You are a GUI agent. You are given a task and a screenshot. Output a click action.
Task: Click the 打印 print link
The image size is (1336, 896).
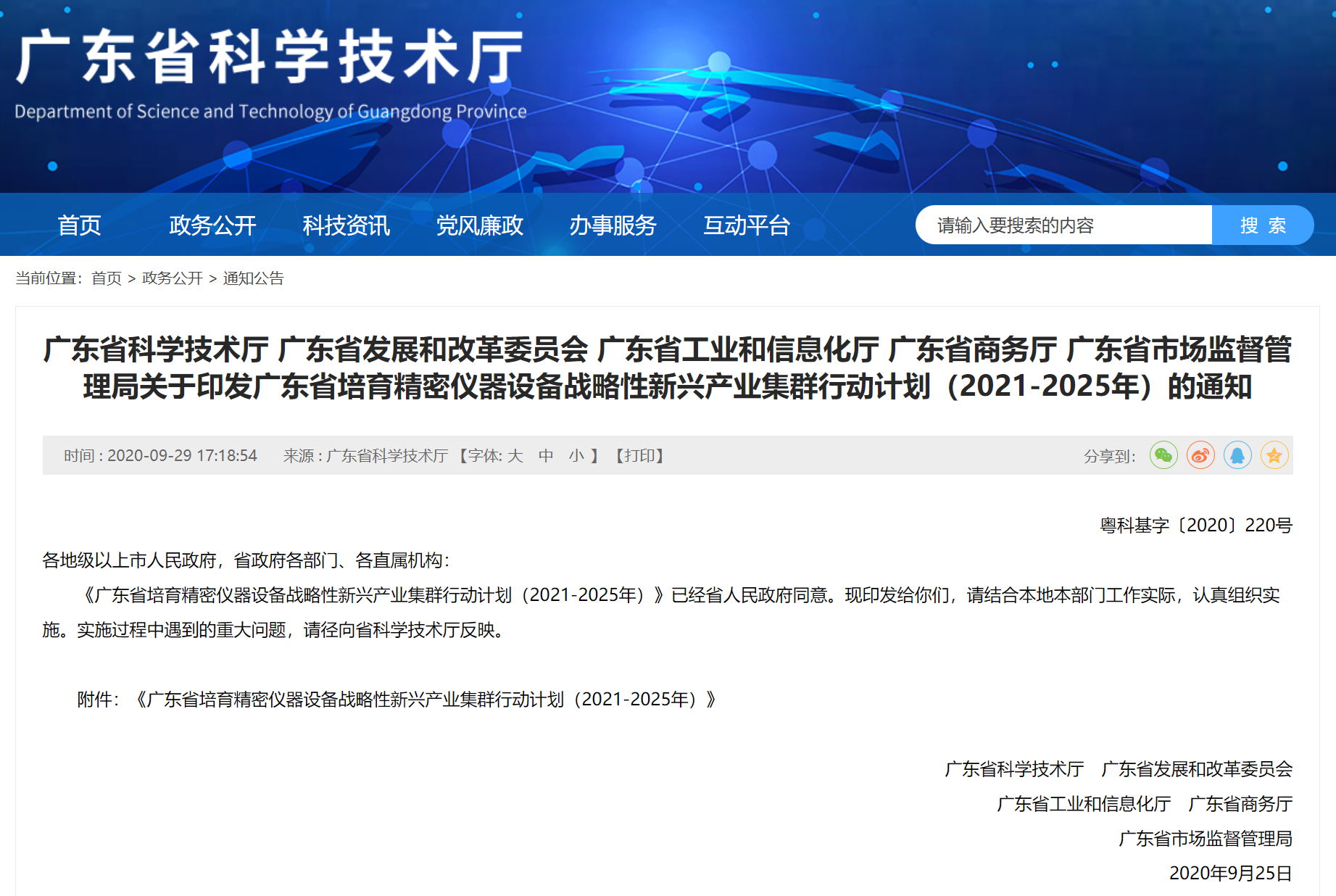tap(639, 456)
